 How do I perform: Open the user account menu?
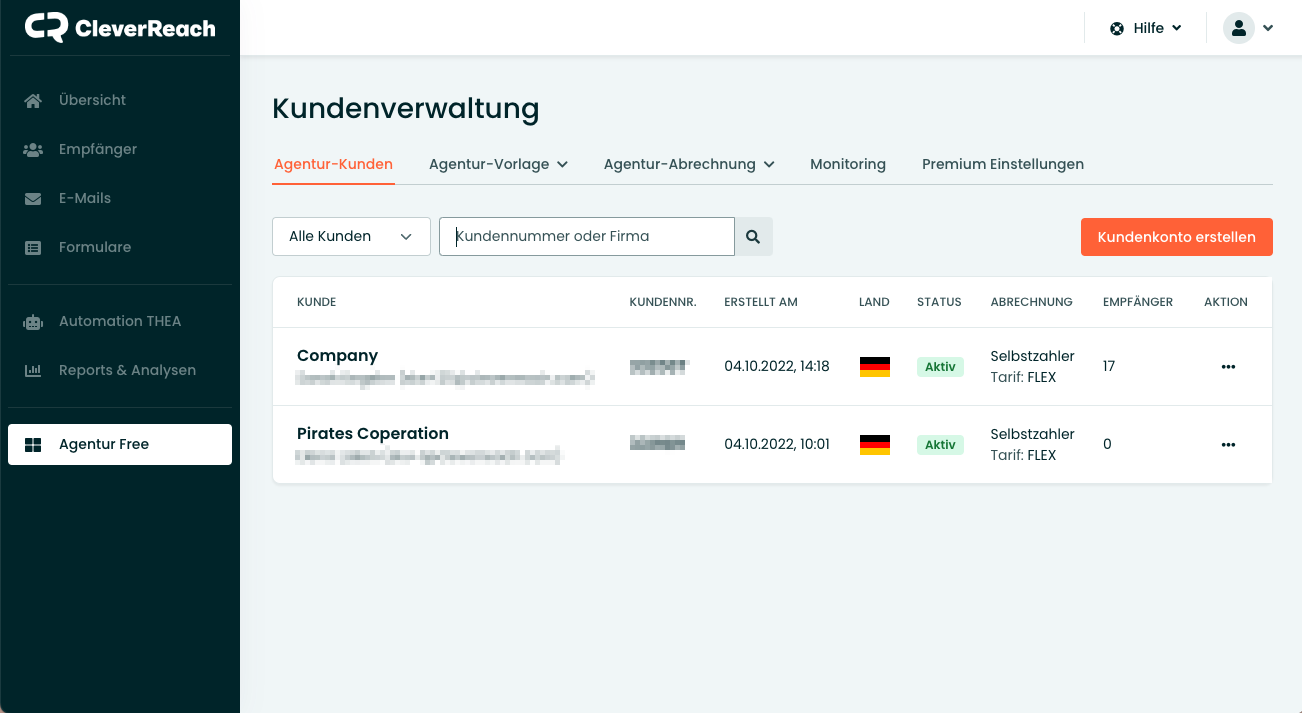tap(1248, 28)
